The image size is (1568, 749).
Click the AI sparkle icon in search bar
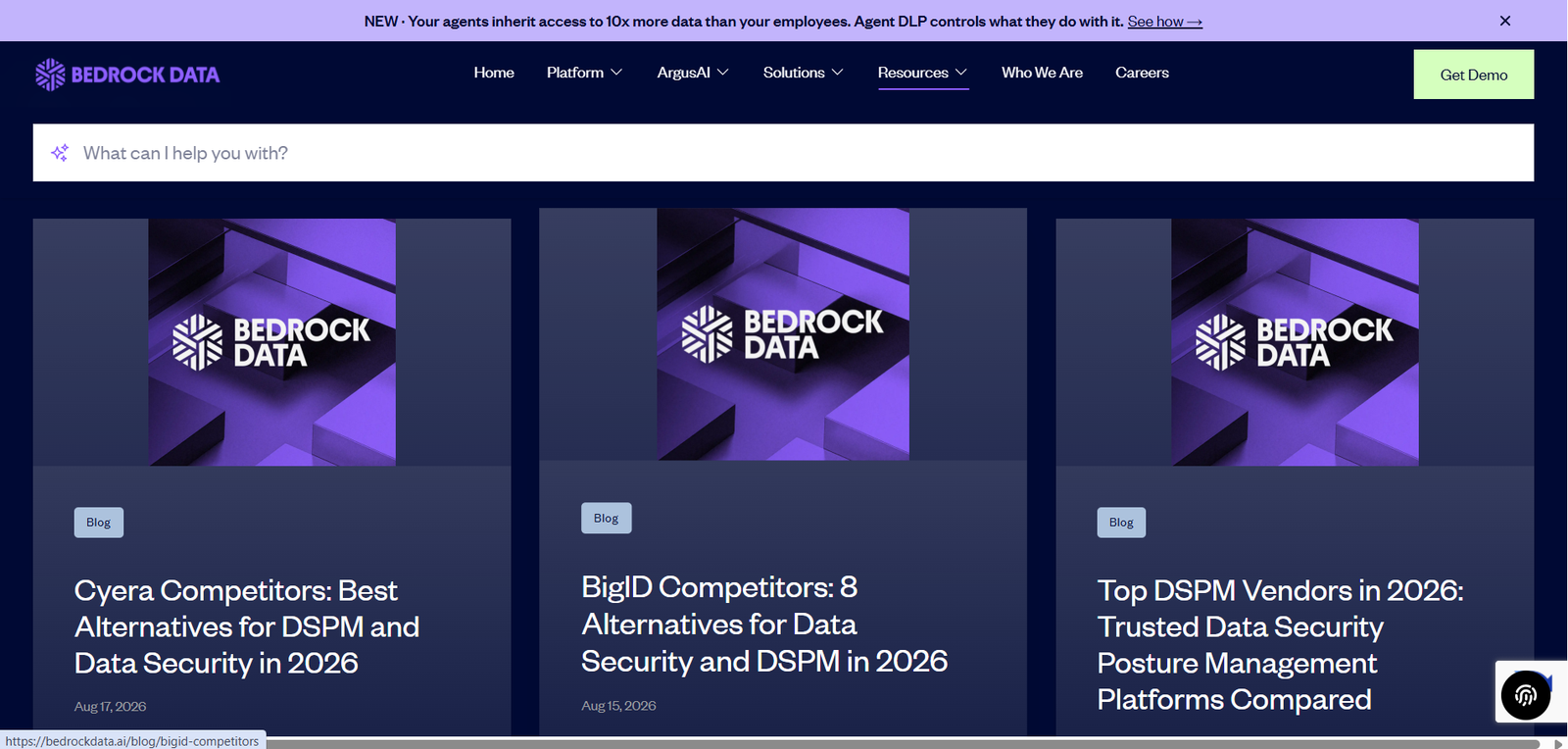pos(60,153)
